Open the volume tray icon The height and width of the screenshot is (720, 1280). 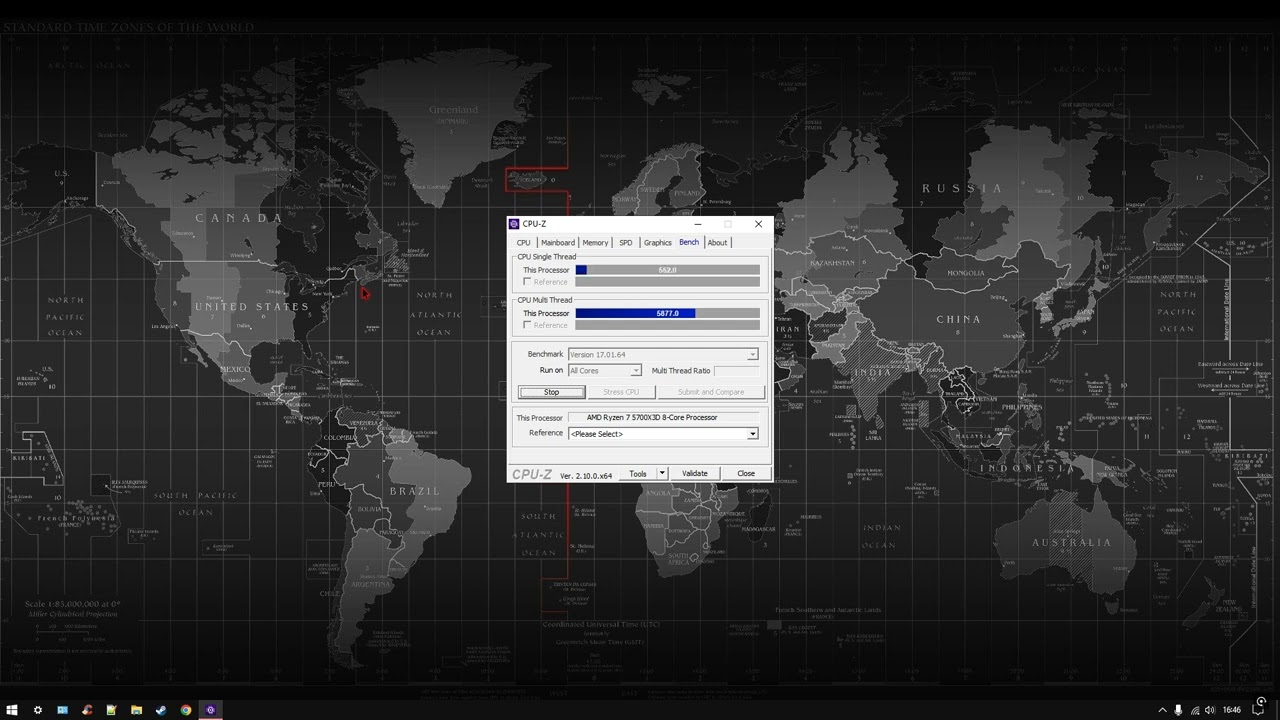[1210, 710]
